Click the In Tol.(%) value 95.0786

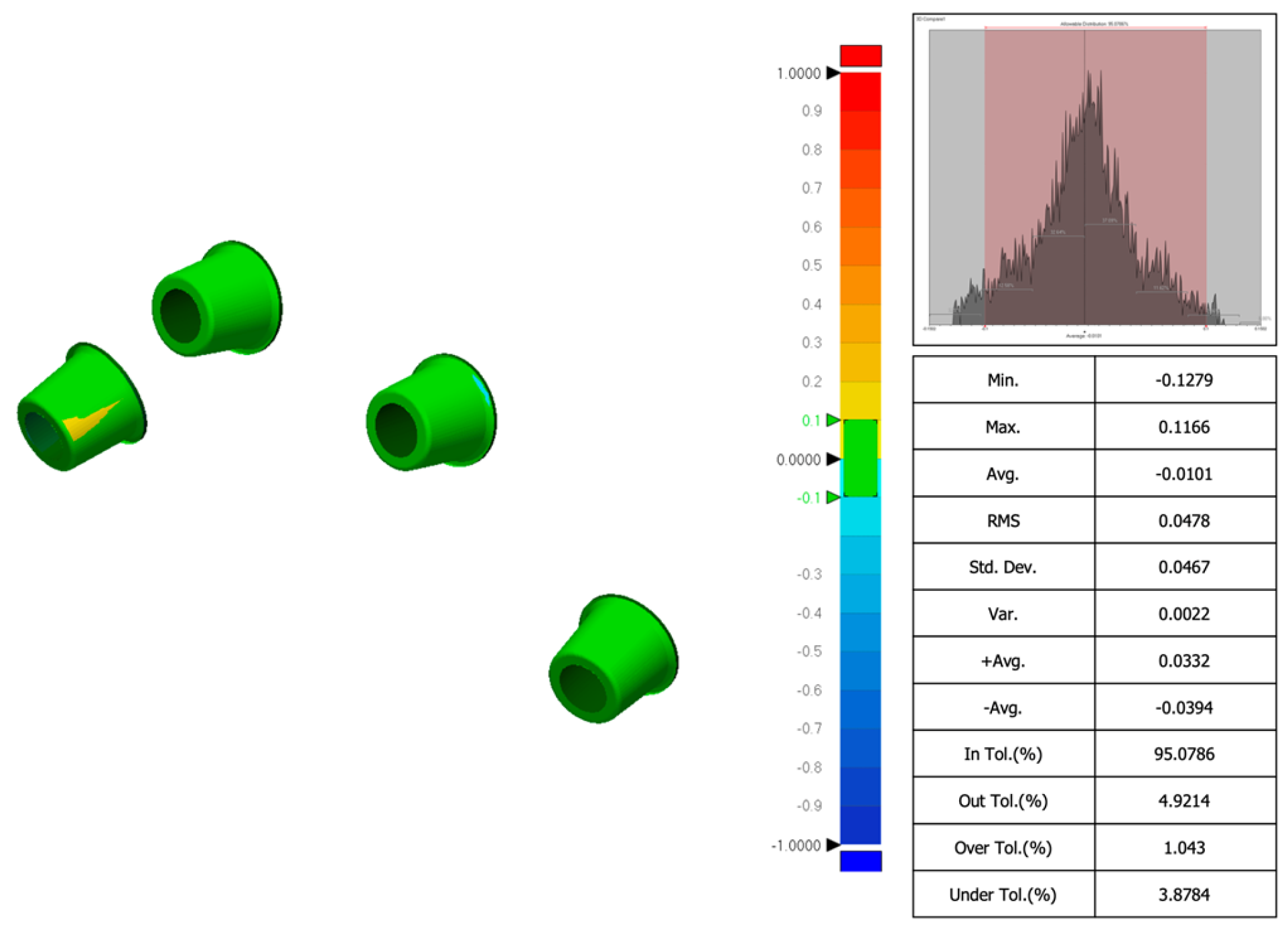pos(1184,754)
